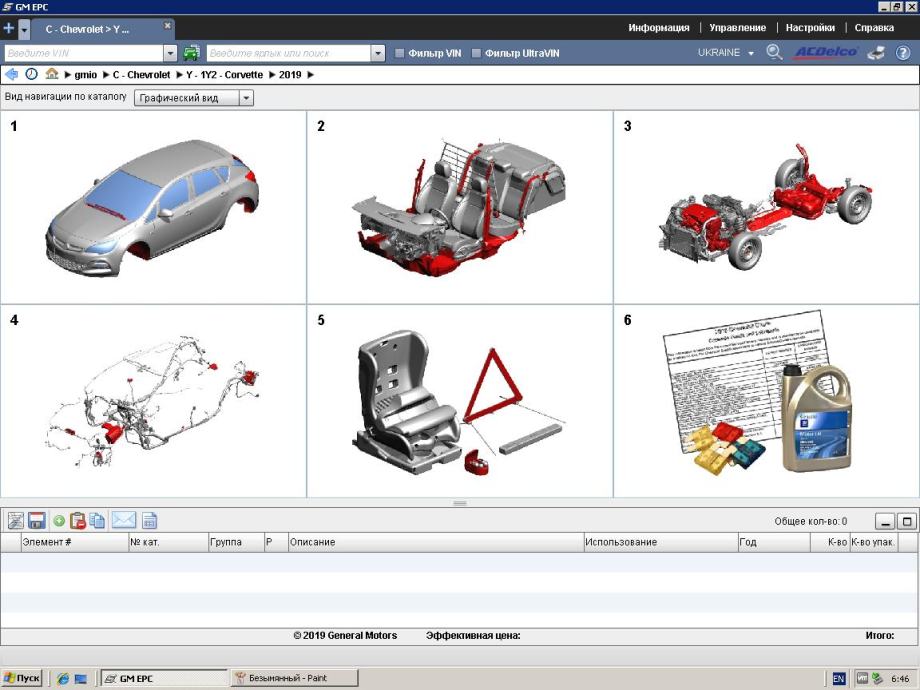This screenshot has width=920, height=690.
Task: Open the Настройки menu
Action: tap(810, 28)
